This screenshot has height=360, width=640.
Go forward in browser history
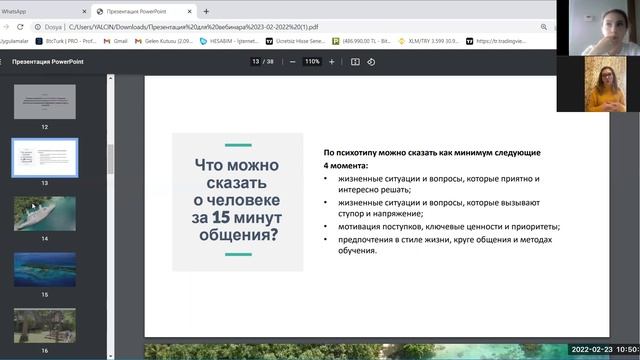[6, 27]
